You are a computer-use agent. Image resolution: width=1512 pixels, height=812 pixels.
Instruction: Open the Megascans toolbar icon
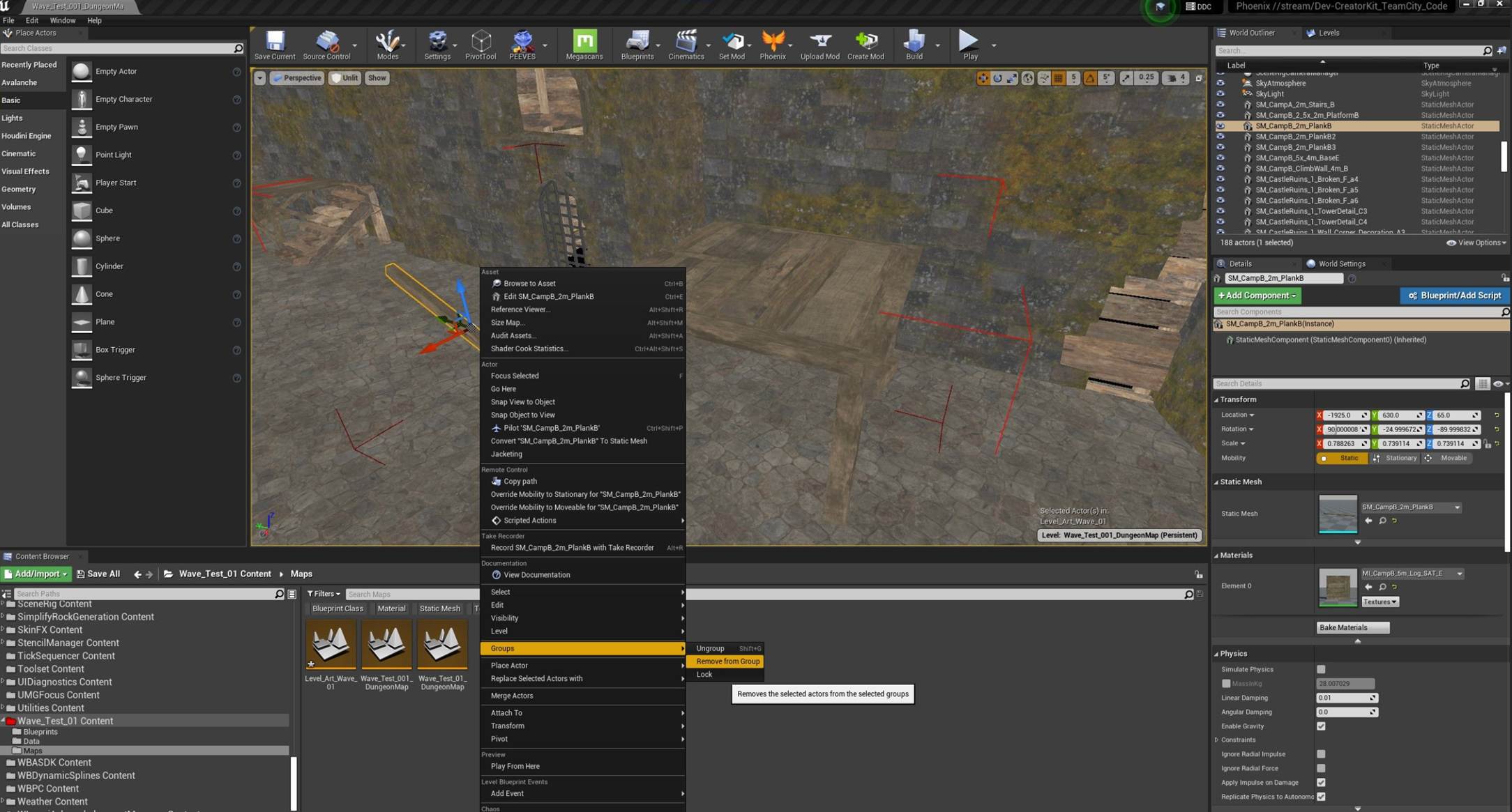tap(584, 42)
